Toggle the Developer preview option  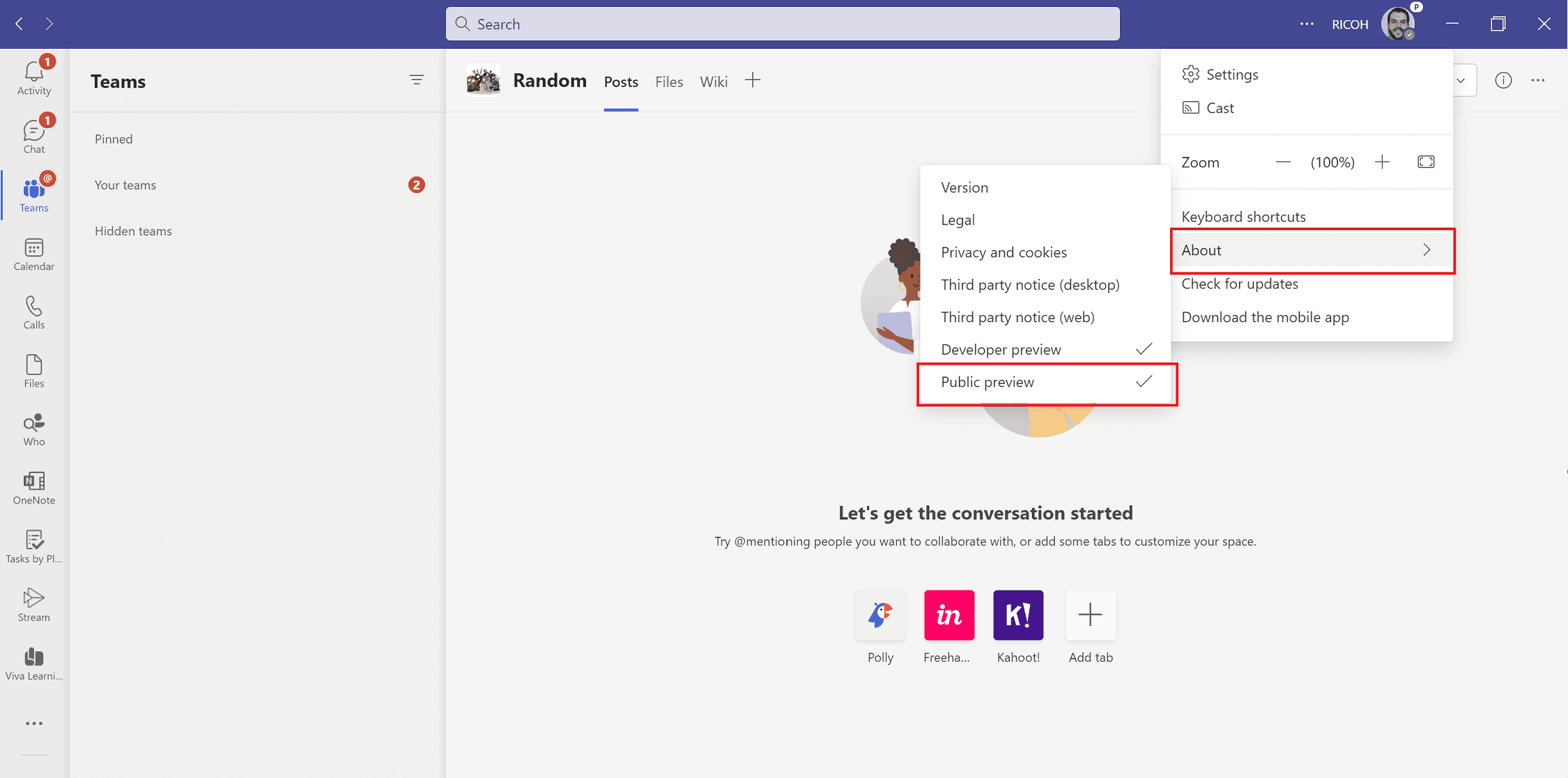[1047, 349]
